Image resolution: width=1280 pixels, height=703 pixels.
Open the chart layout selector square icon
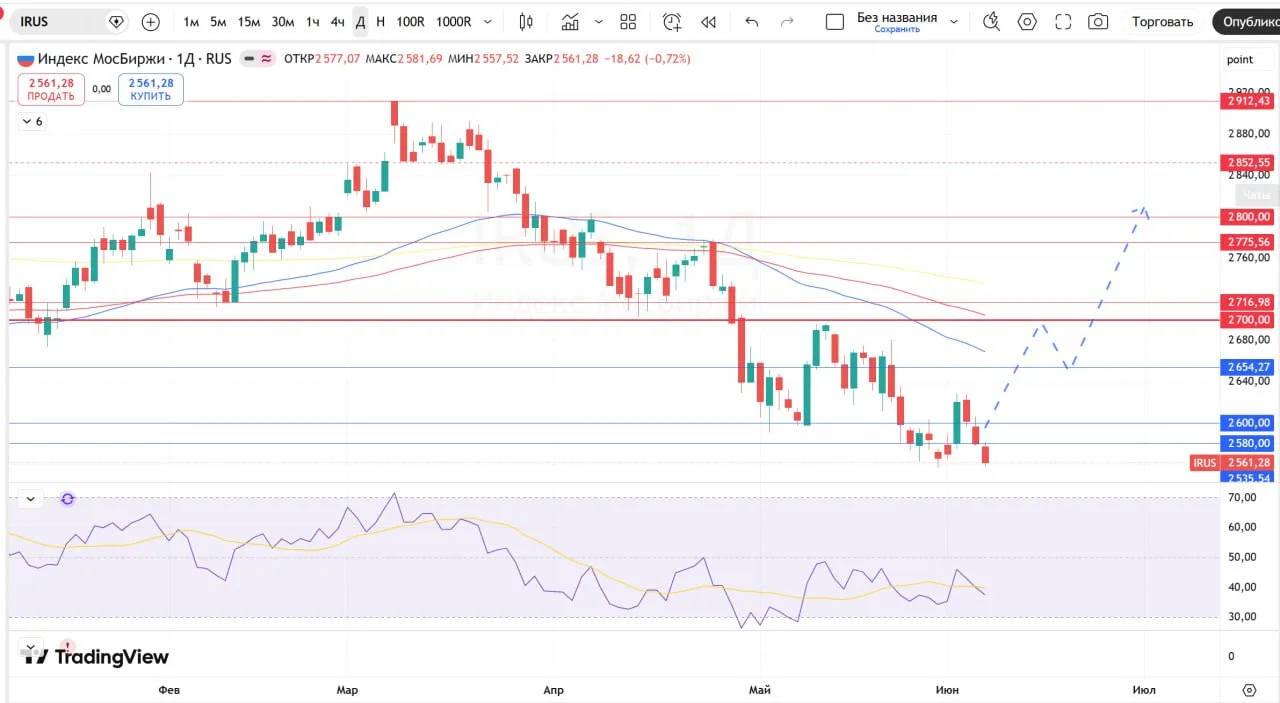pos(836,21)
